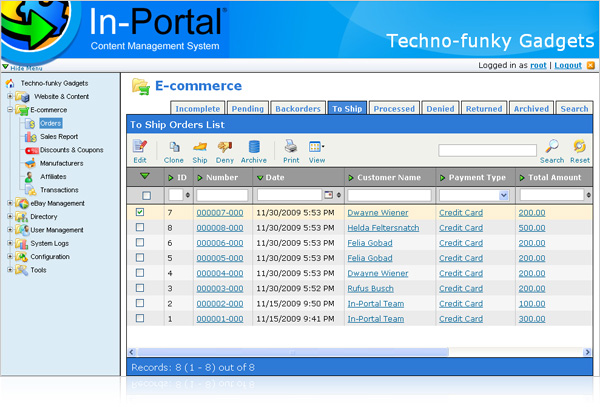Expand the eBay Management tree node

(10, 203)
